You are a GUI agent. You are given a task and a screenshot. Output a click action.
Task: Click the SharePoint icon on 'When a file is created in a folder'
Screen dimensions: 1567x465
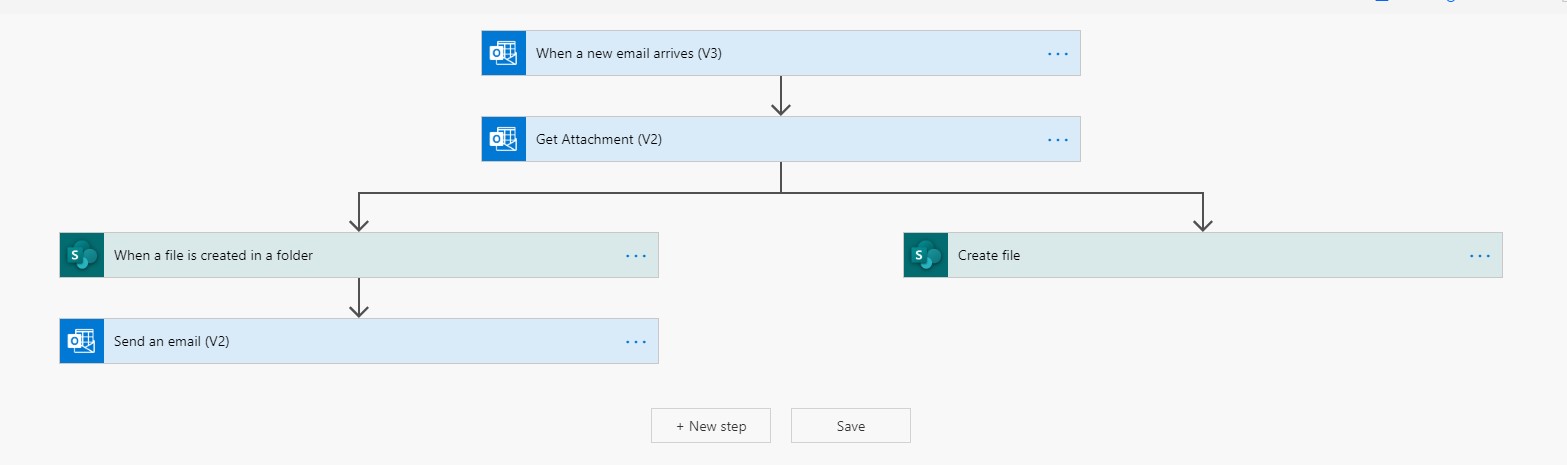tap(82, 256)
